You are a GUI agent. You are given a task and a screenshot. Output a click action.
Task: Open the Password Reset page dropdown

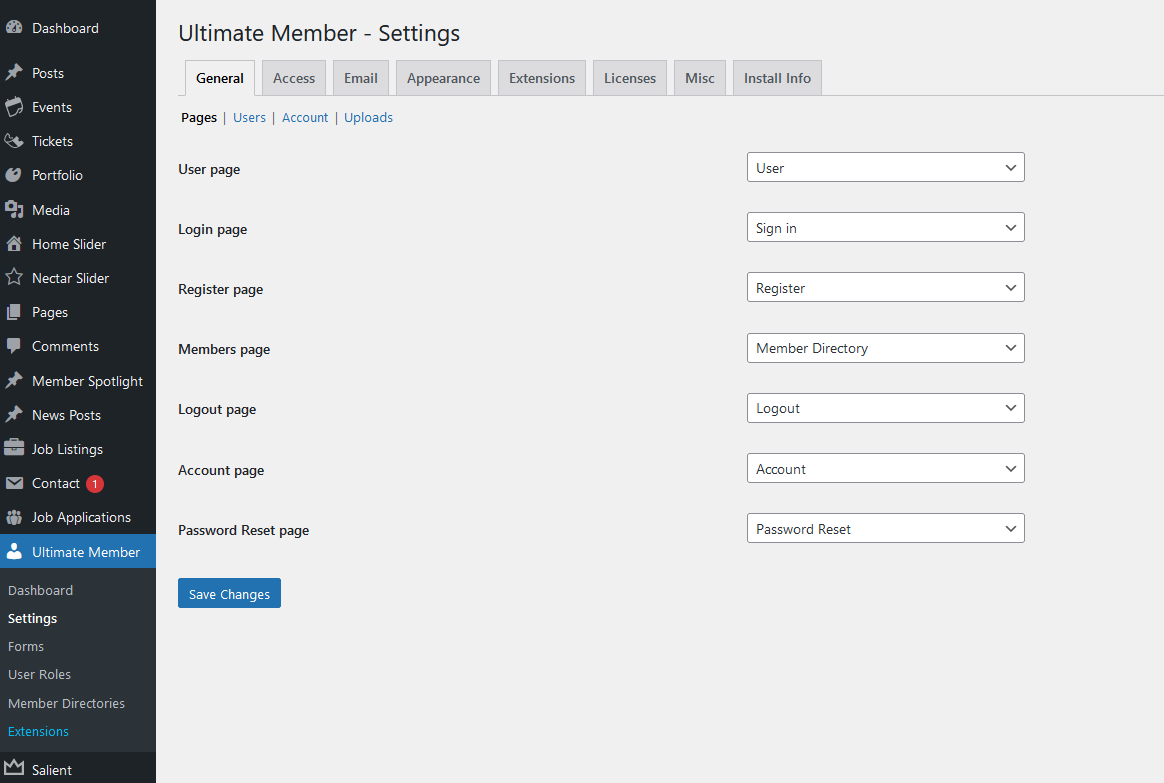coord(886,528)
